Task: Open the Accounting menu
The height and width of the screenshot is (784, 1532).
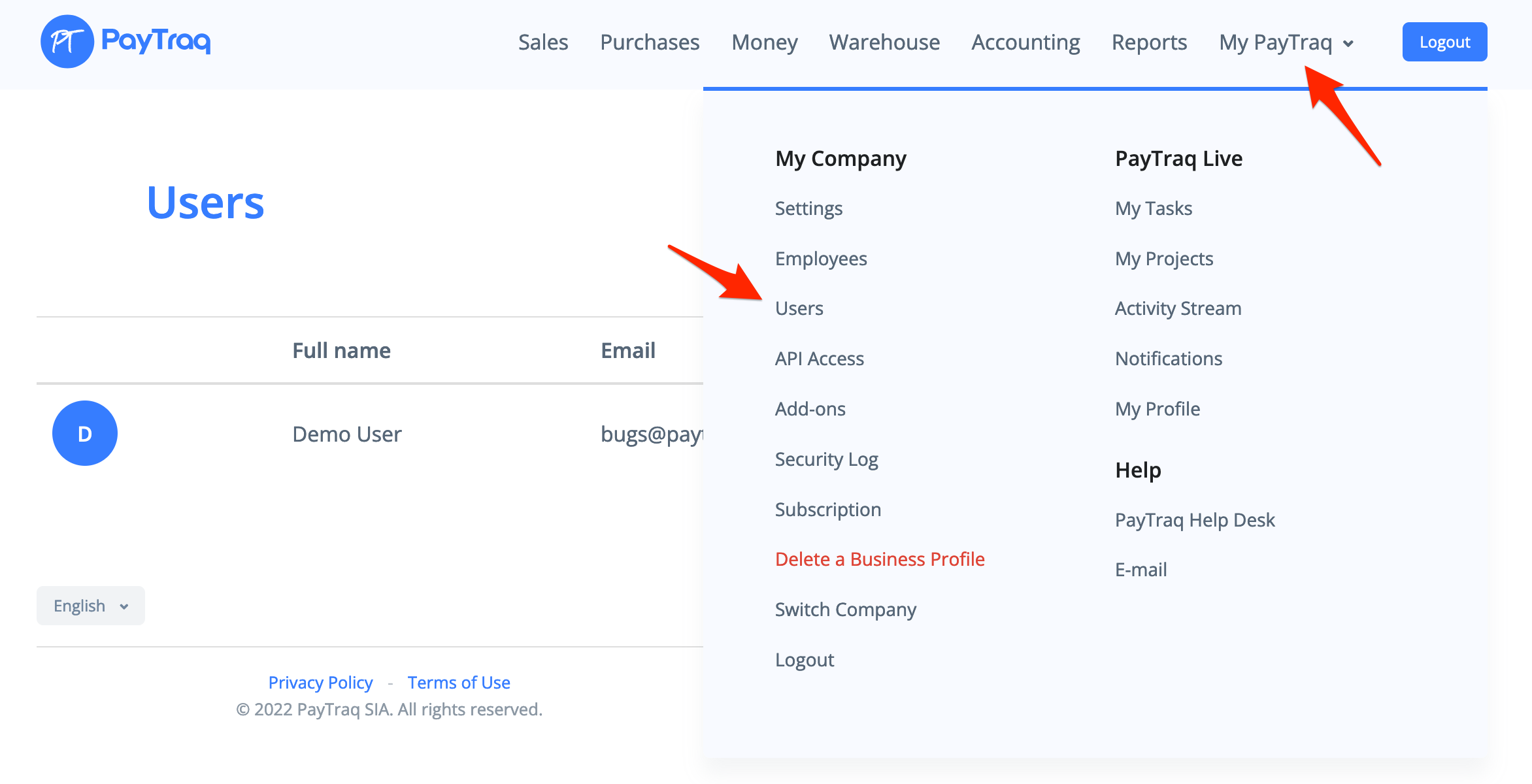Action: 1025,42
